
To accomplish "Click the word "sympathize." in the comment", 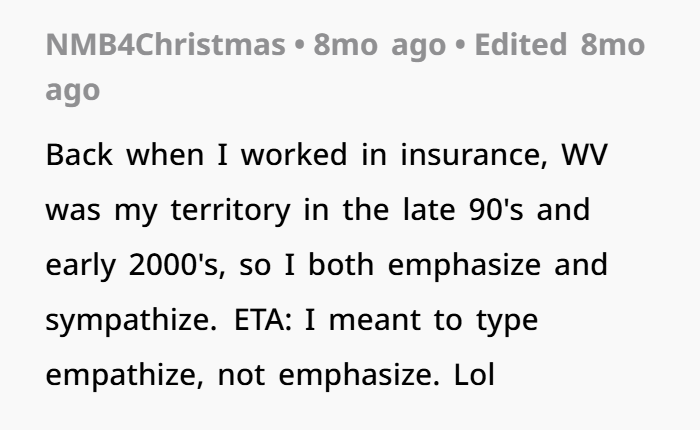I will point(131,321).
